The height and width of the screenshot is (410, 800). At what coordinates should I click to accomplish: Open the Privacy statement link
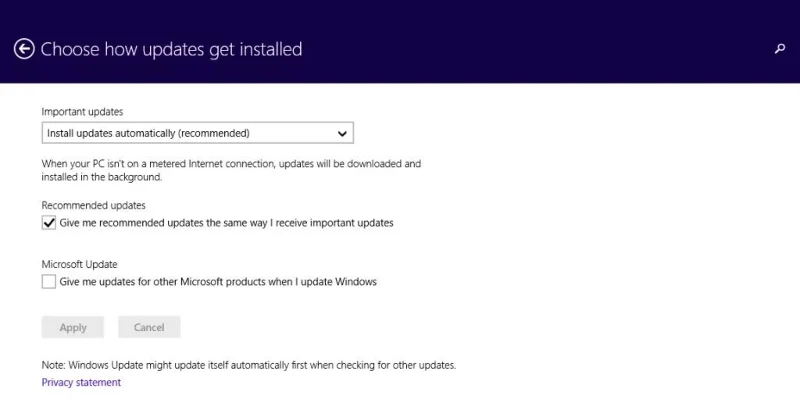pyautogui.click(x=81, y=382)
